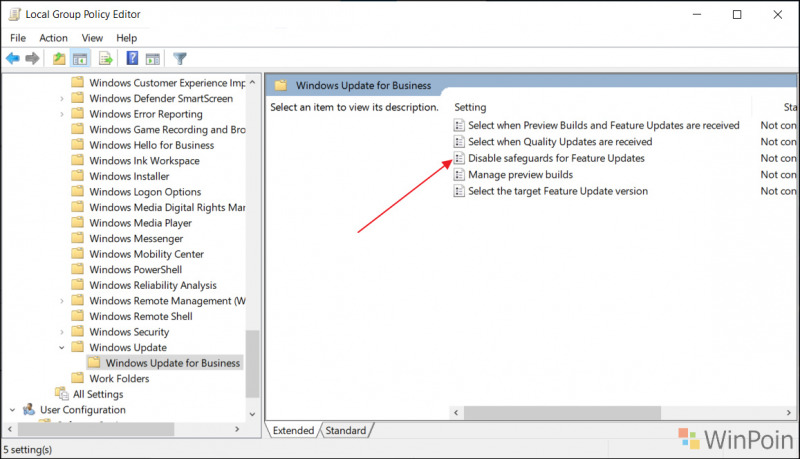Click the Up one level folder icon

coord(59,59)
